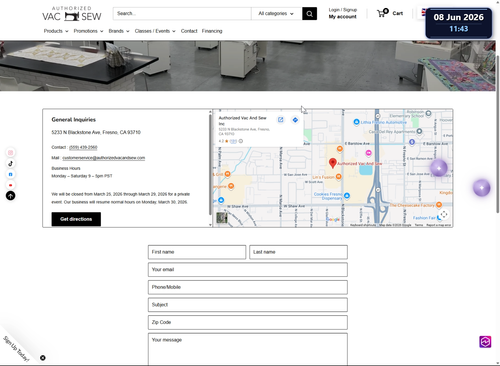Click the blue map directions diamond icon
Screen dimensions: 500x366
[295, 120]
